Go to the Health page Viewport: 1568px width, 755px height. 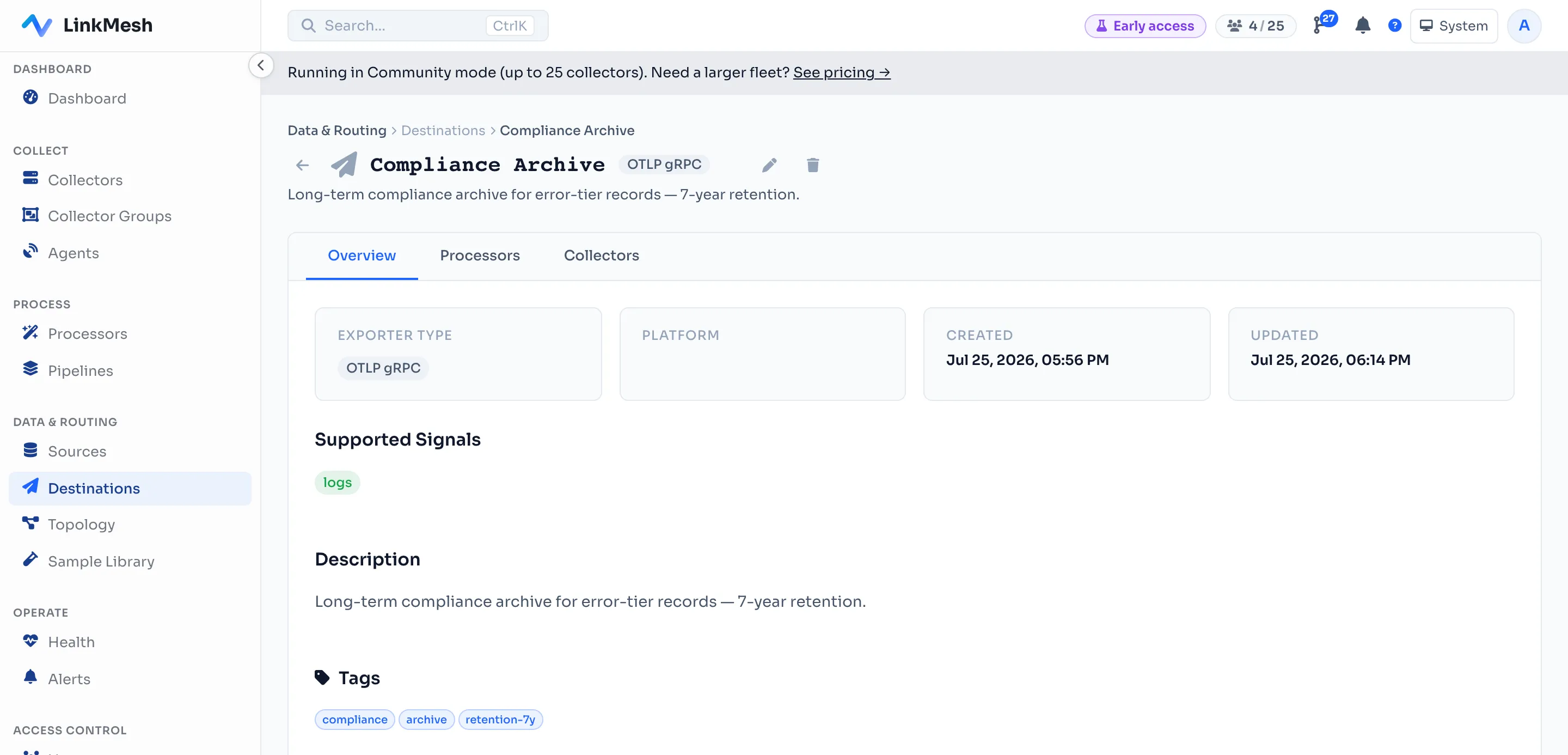click(x=130, y=642)
